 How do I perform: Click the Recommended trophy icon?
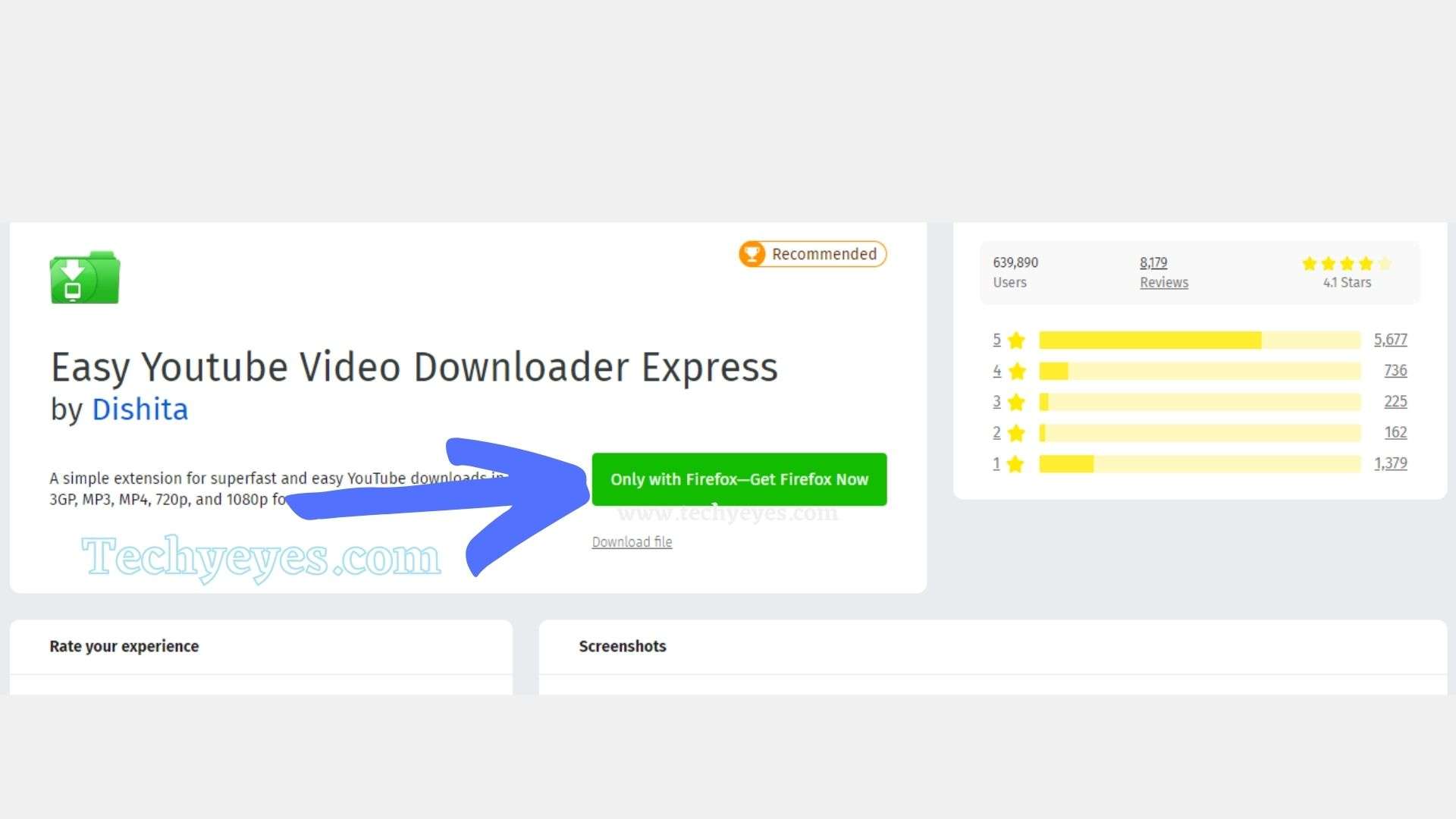tap(752, 254)
